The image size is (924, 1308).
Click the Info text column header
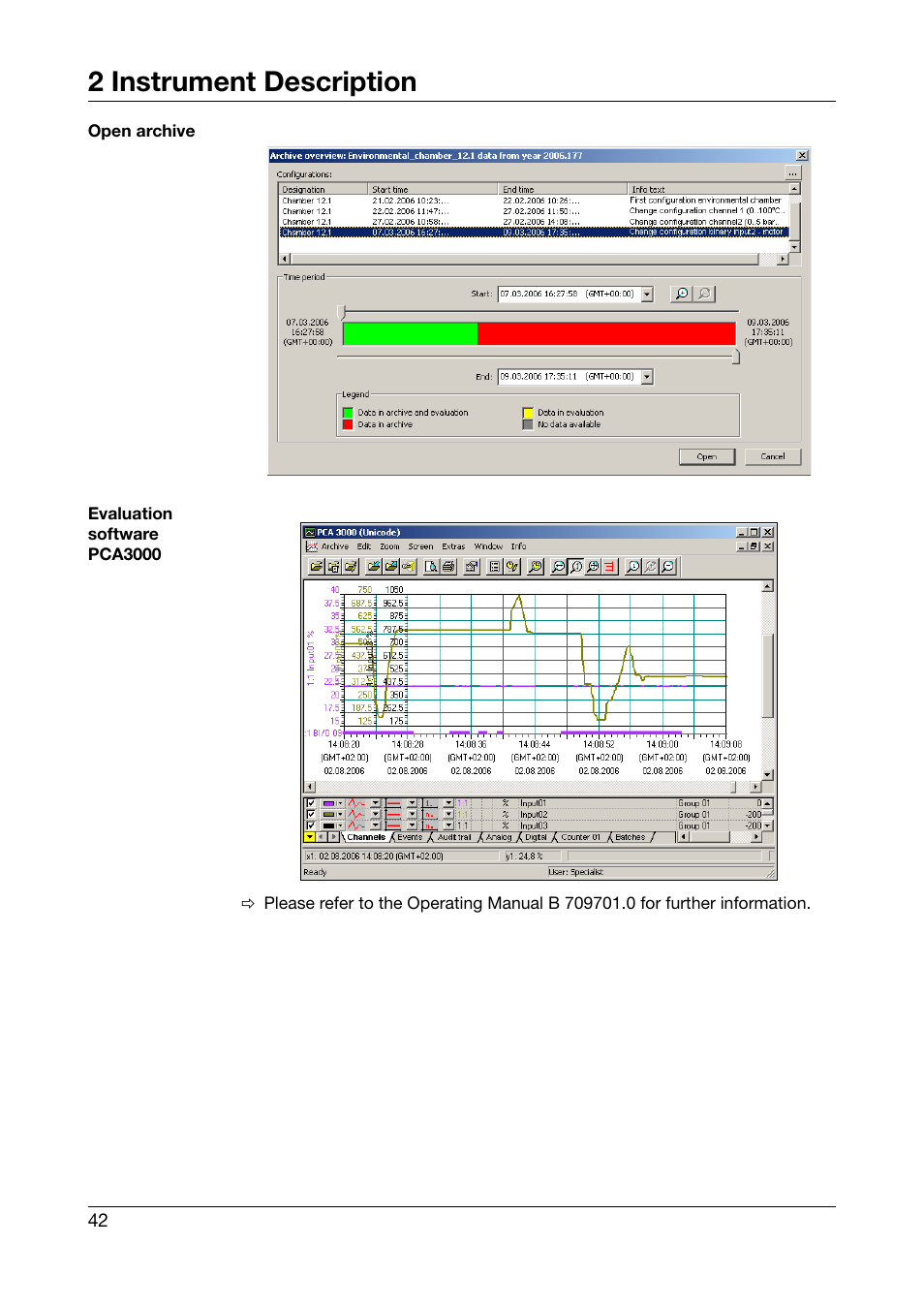pyautogui.click(x=708, y=190)
